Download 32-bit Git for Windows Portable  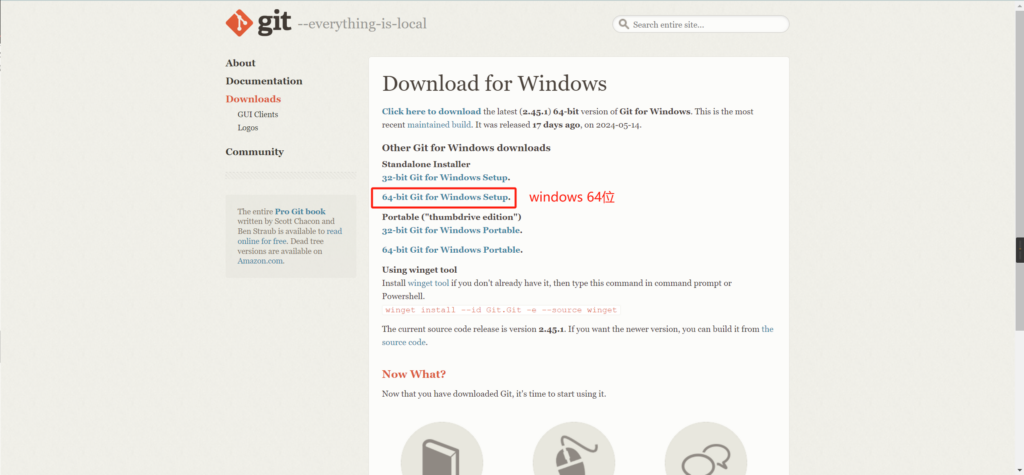point(451,230)
